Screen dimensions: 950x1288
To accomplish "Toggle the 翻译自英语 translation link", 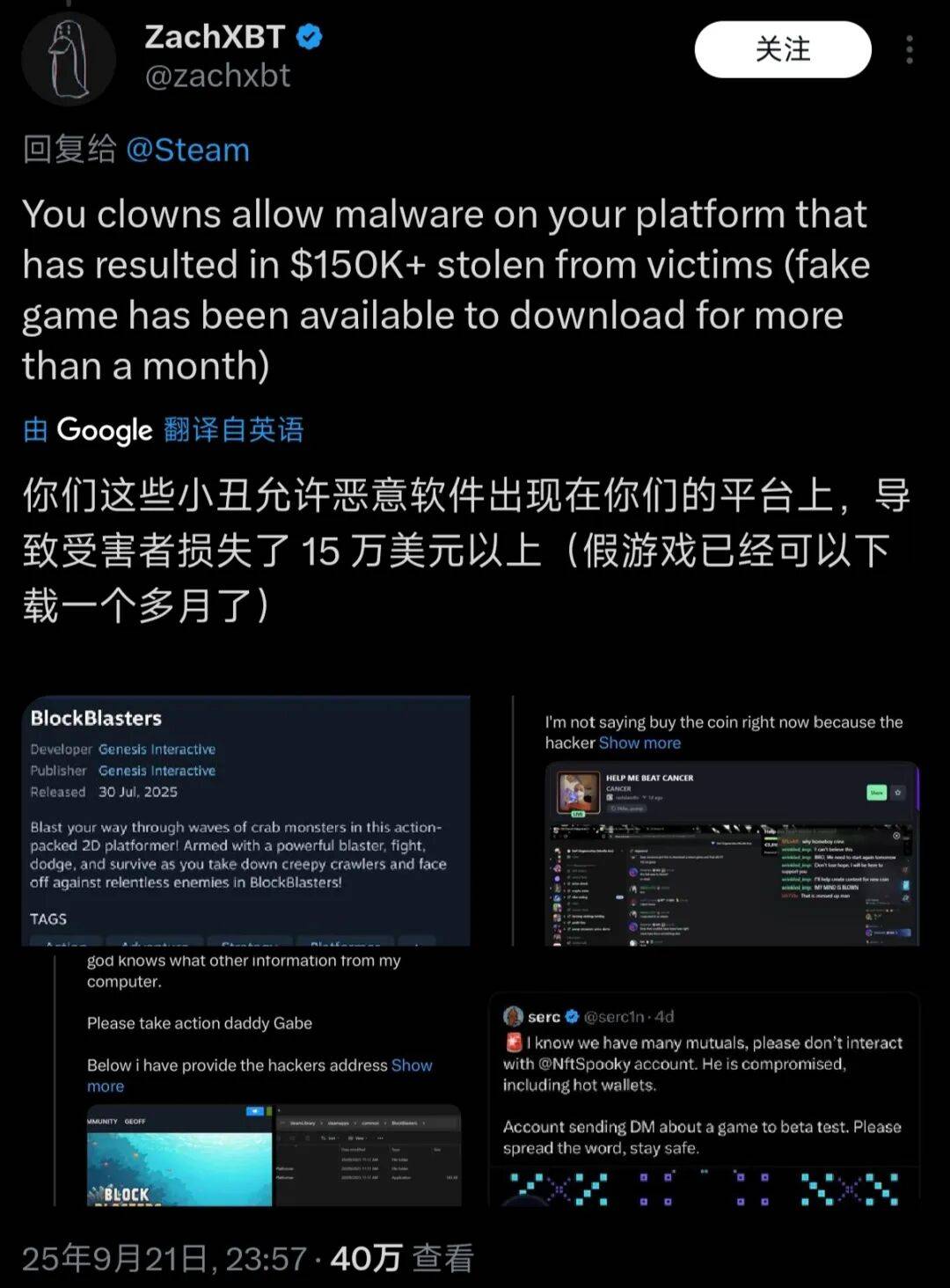I will point(234,429).
